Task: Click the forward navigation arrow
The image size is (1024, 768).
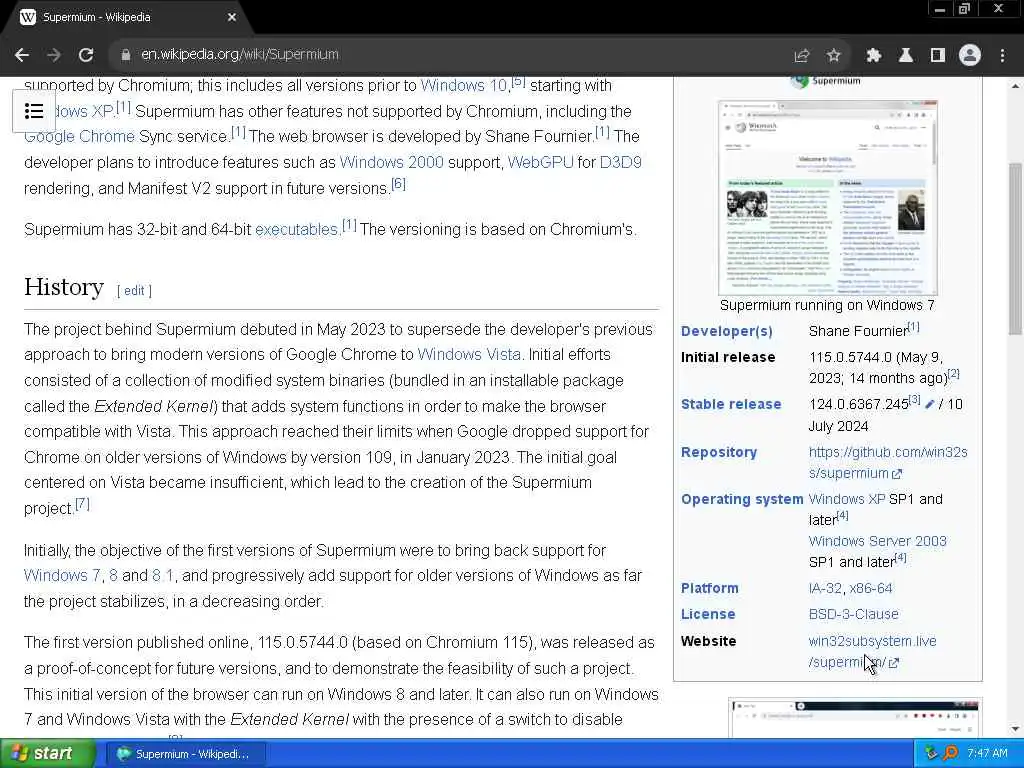Action: click(x=54, y=55)
